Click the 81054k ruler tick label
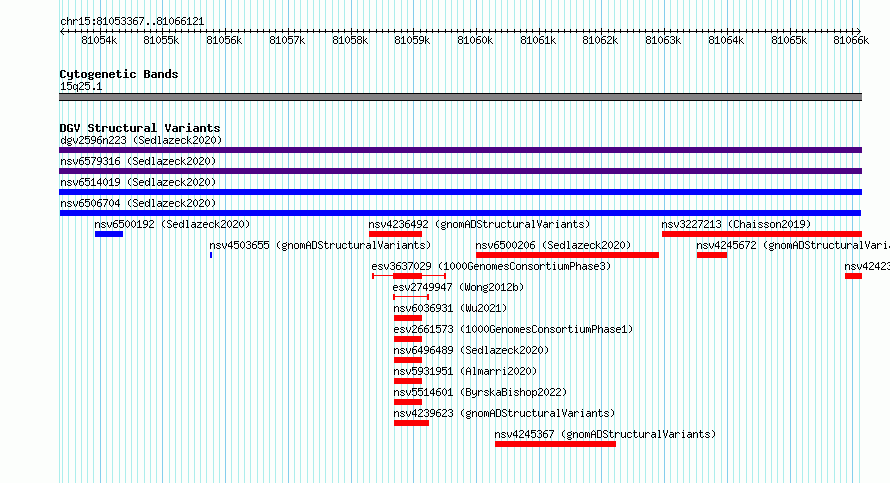 (99, 40)
